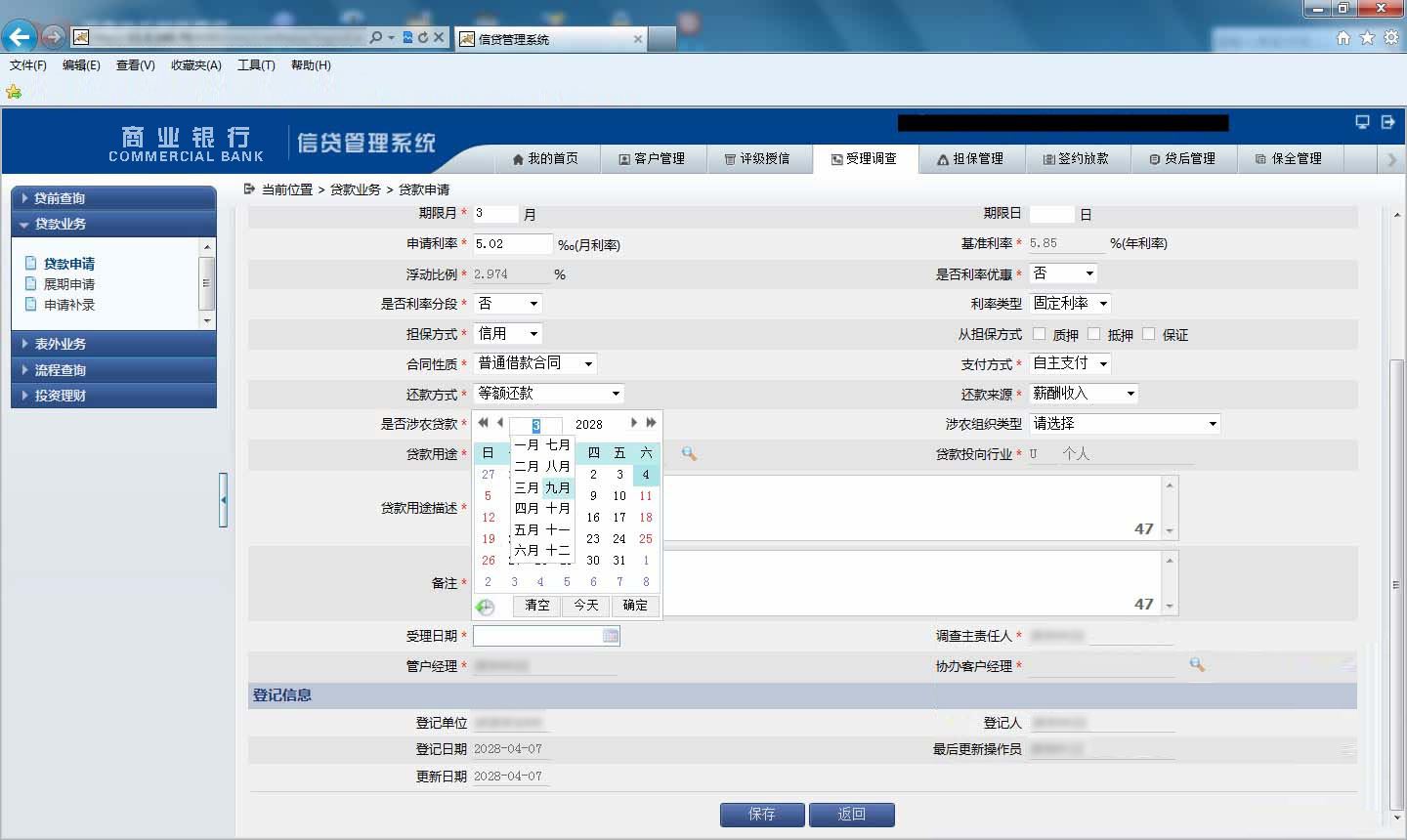Screen dimensions: 1407x840
Task: Click the logout icon in header
Action: coord(1387,122)
